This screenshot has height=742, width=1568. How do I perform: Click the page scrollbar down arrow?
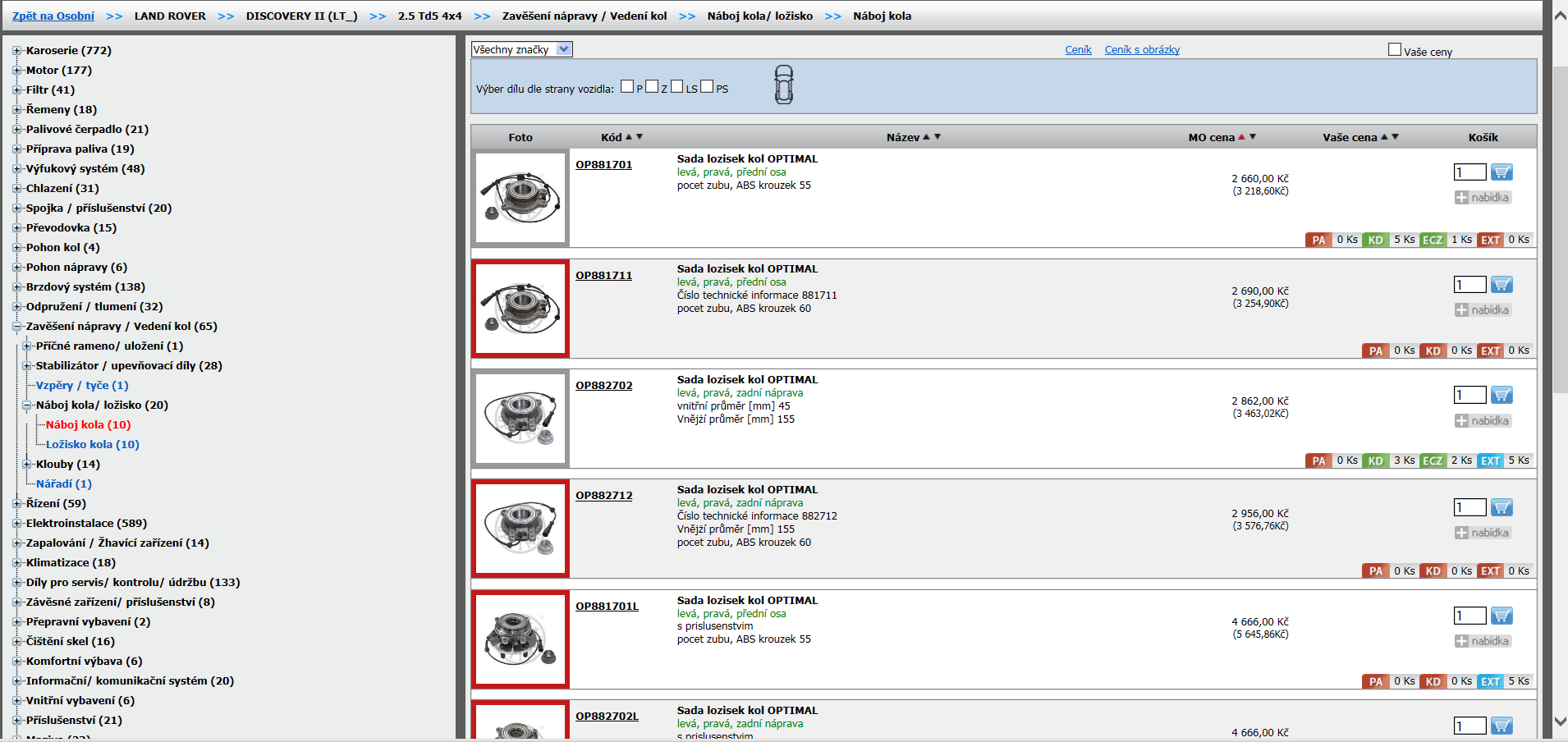click(x=1560, y=722)
